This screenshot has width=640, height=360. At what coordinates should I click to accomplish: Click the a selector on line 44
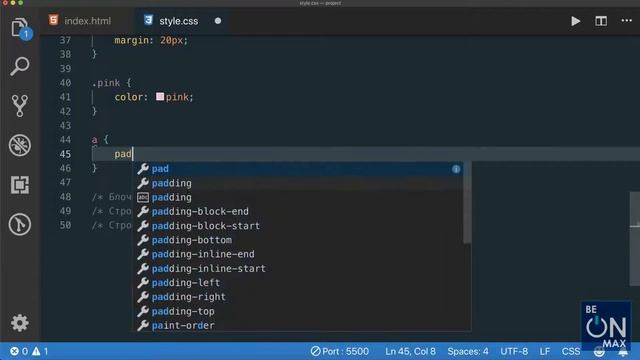95,140
